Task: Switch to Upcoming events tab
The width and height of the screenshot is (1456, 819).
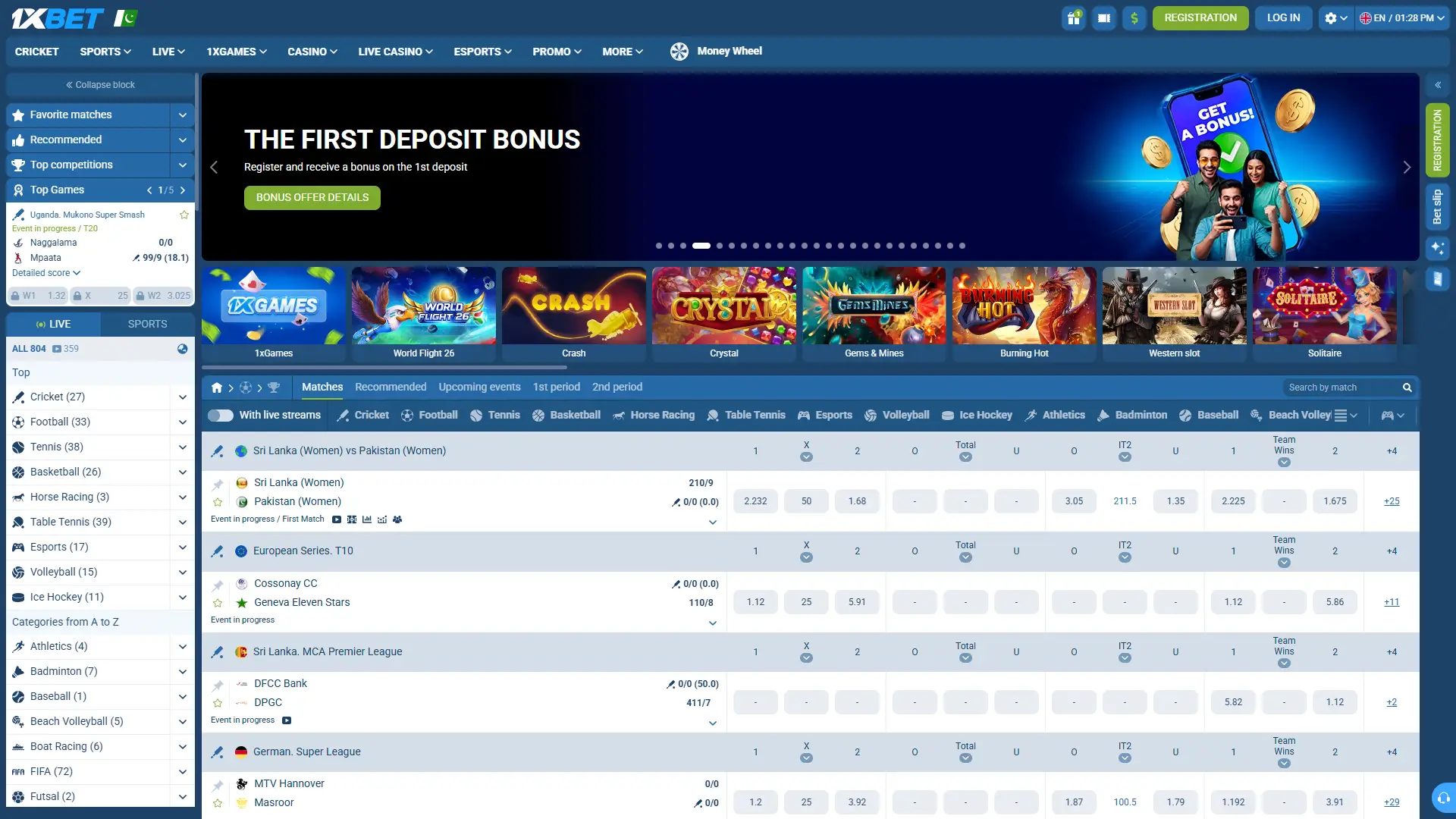Action: tap(479, 388)
